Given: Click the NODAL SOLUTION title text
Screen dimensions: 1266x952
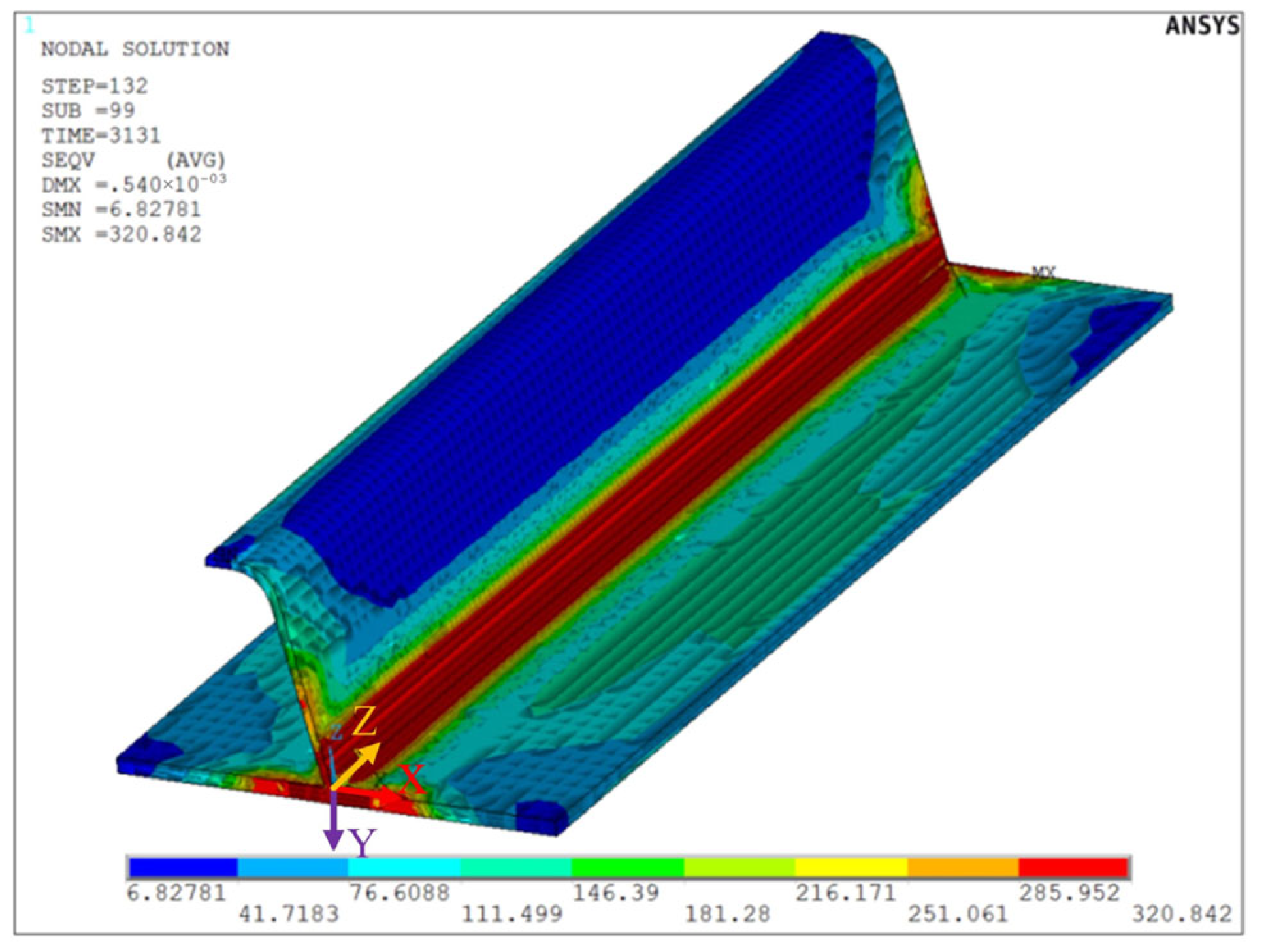Looking at the screenshot, I should point(135,49).
